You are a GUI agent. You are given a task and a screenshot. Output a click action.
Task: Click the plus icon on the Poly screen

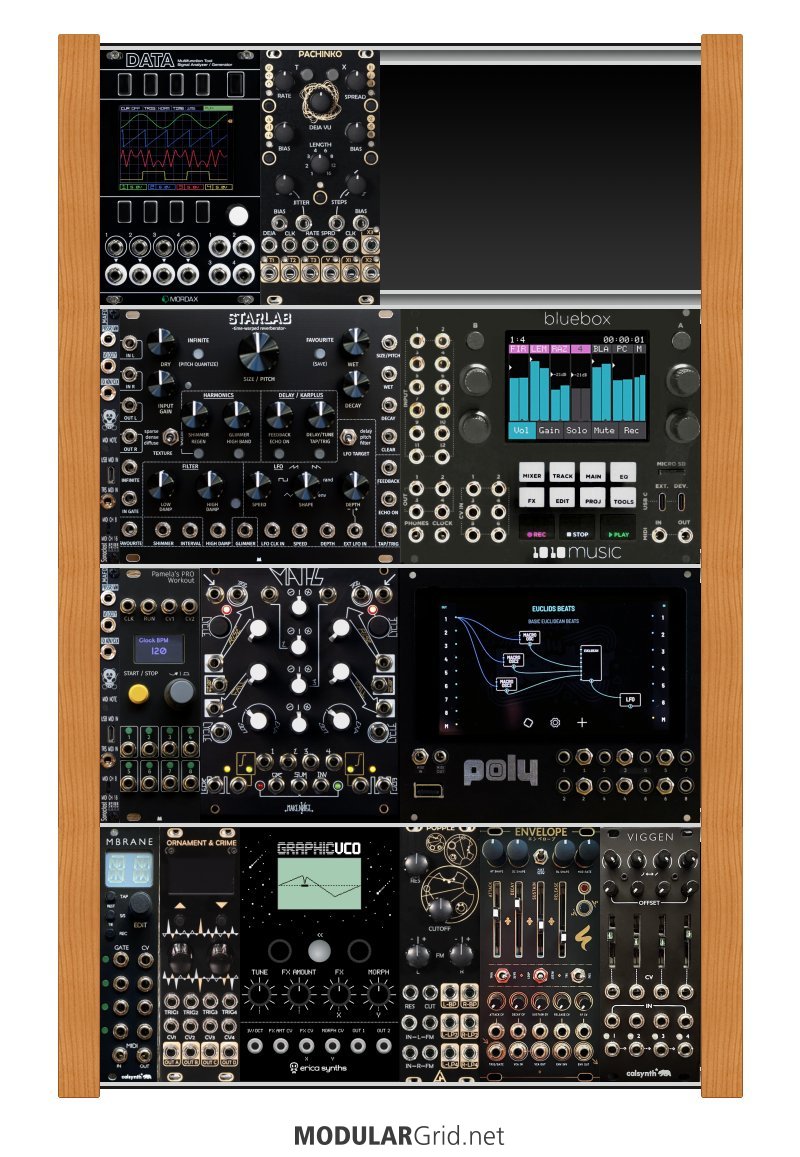pyautogui.click(x=582, y=722)
